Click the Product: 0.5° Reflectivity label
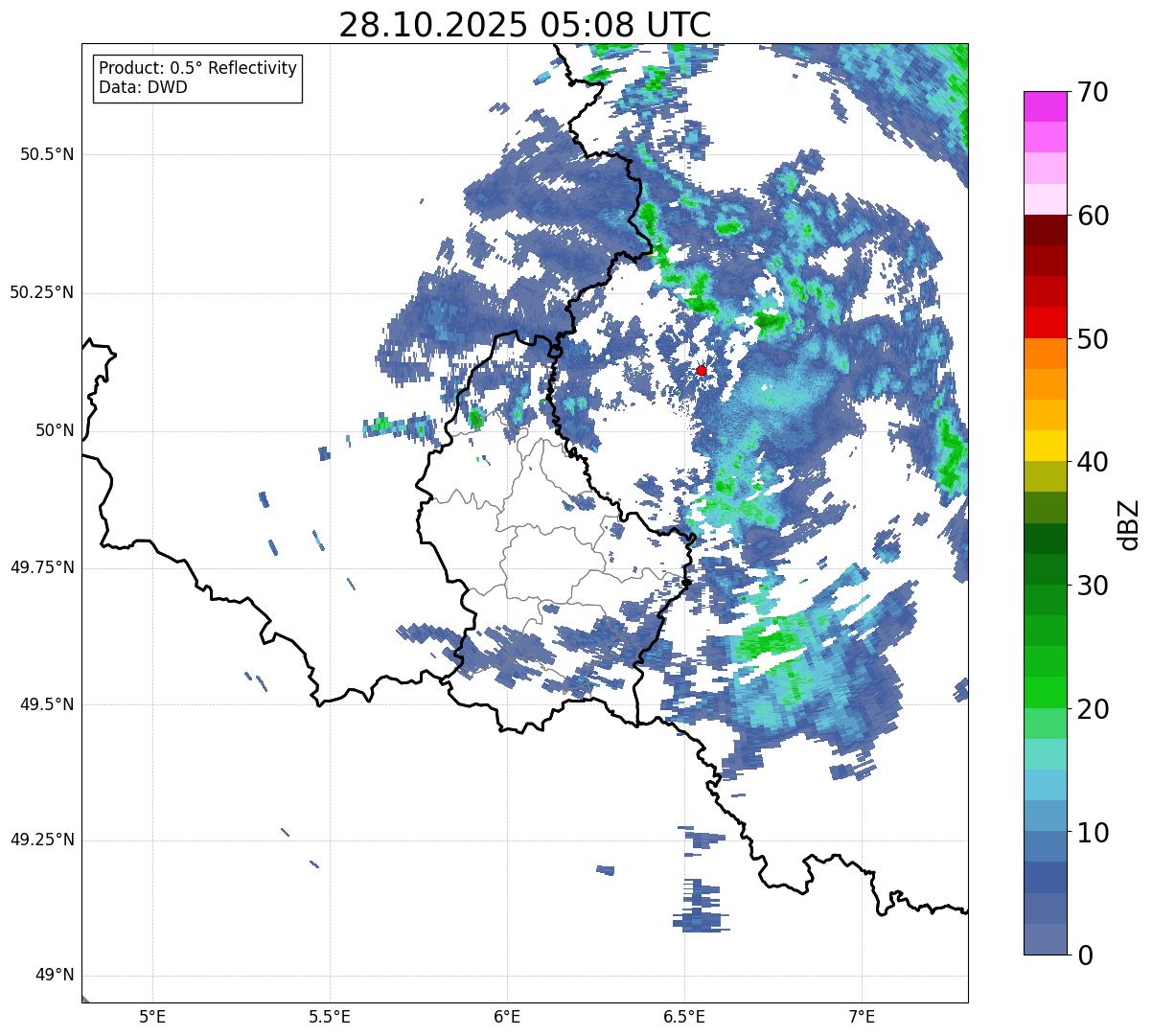This screenshot has height=1036, width=1152. (x=197, y=68)
